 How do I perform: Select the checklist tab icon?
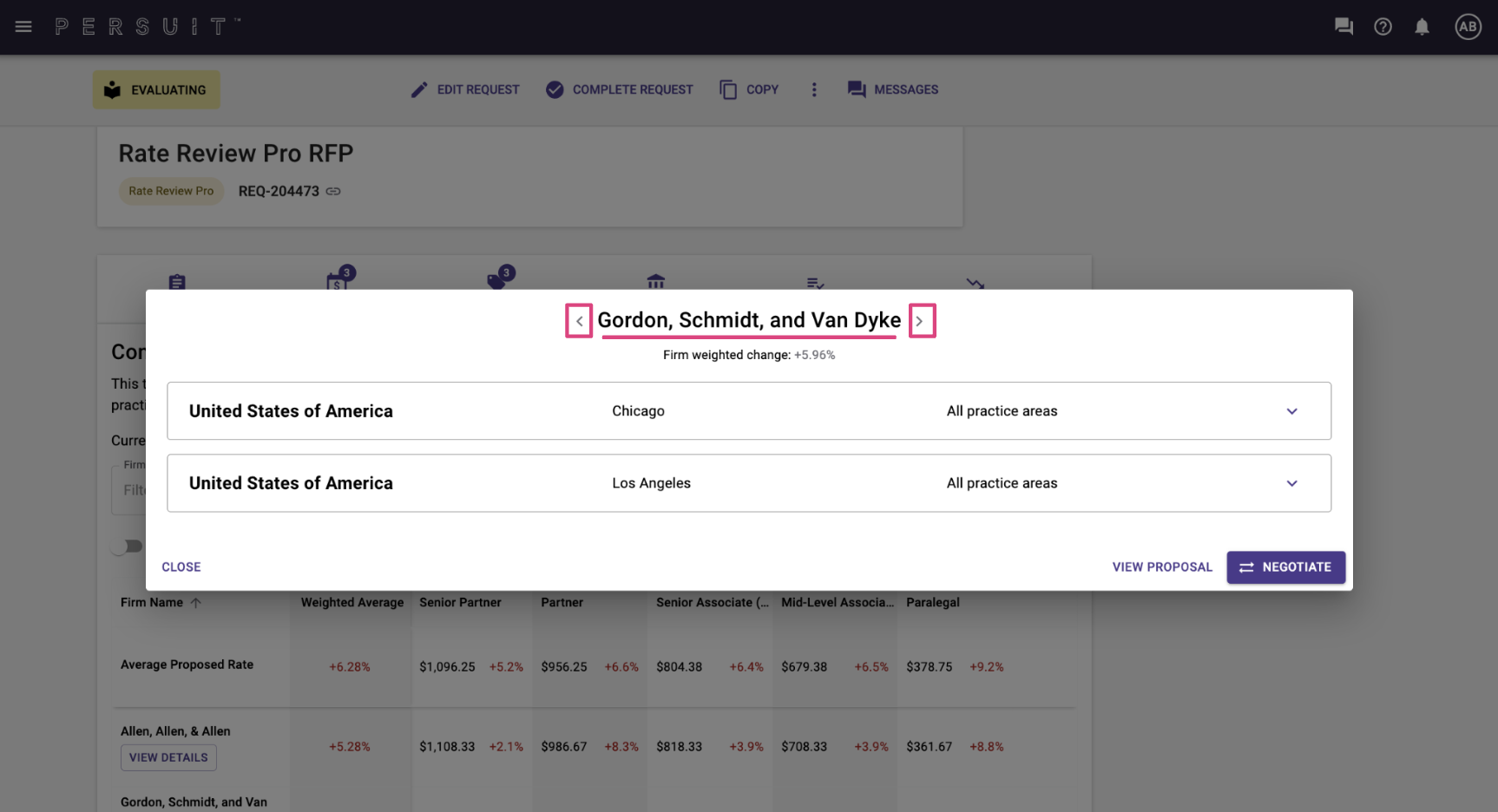815,283
